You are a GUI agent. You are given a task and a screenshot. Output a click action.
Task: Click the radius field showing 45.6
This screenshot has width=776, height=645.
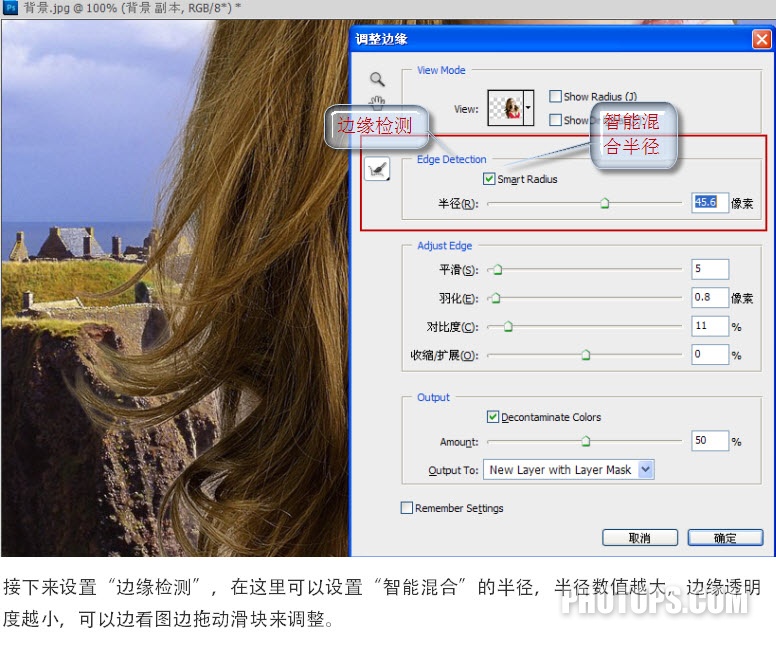pos(710,202)
